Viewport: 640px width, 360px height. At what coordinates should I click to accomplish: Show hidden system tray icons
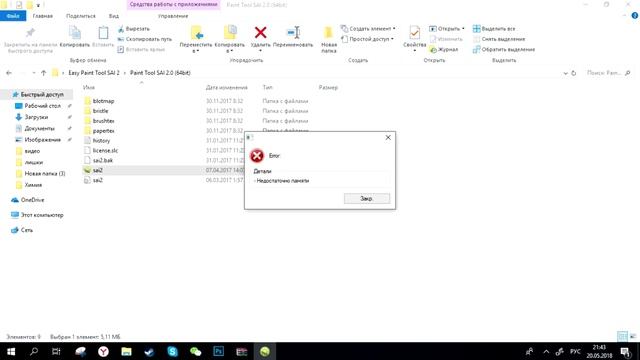tap(546, 351)
